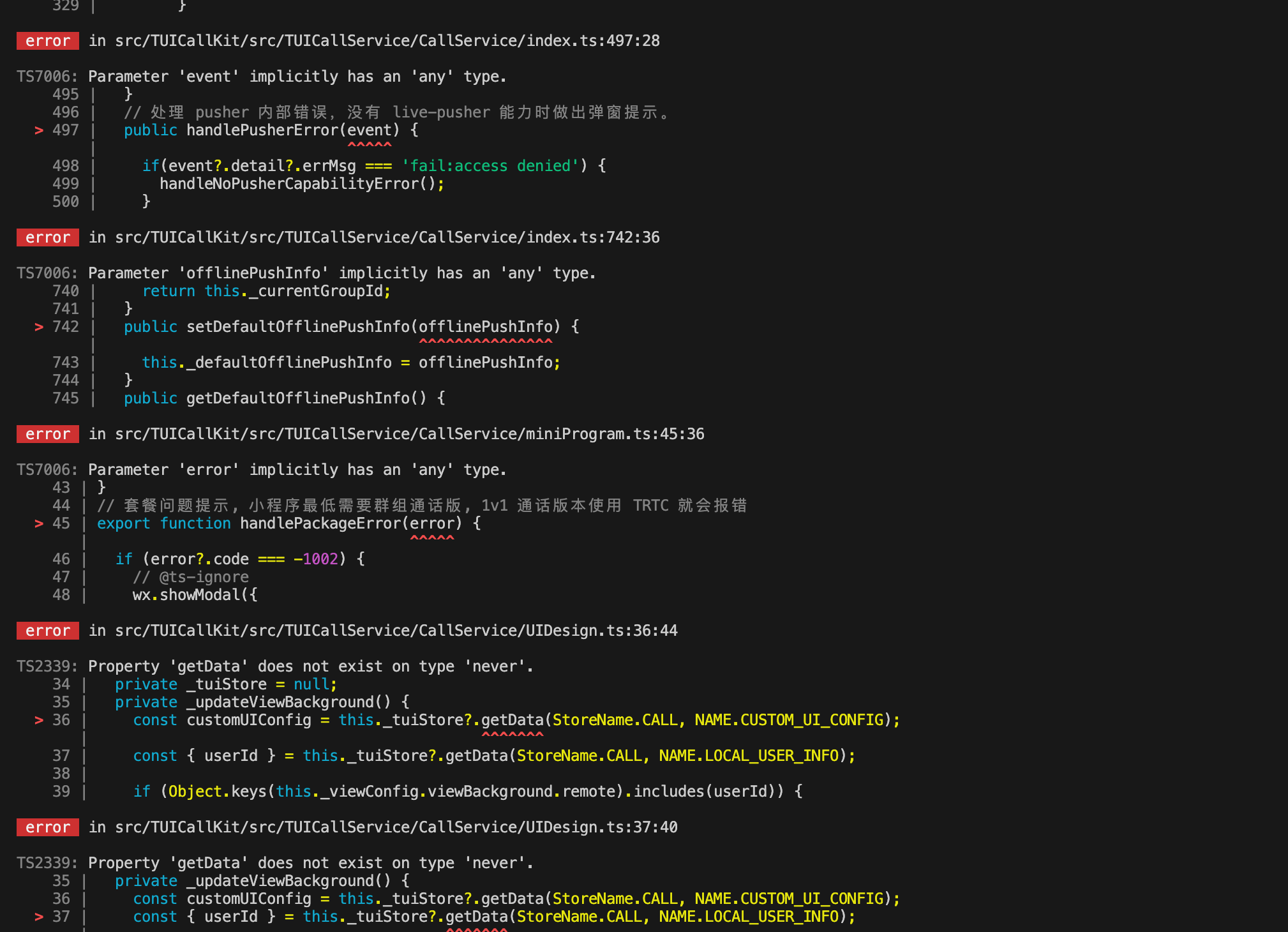The image size is (1288, 932).
Task: Click the wx.showModal( call on line 48
Action: pyautogui.click(x=195, y=595)
